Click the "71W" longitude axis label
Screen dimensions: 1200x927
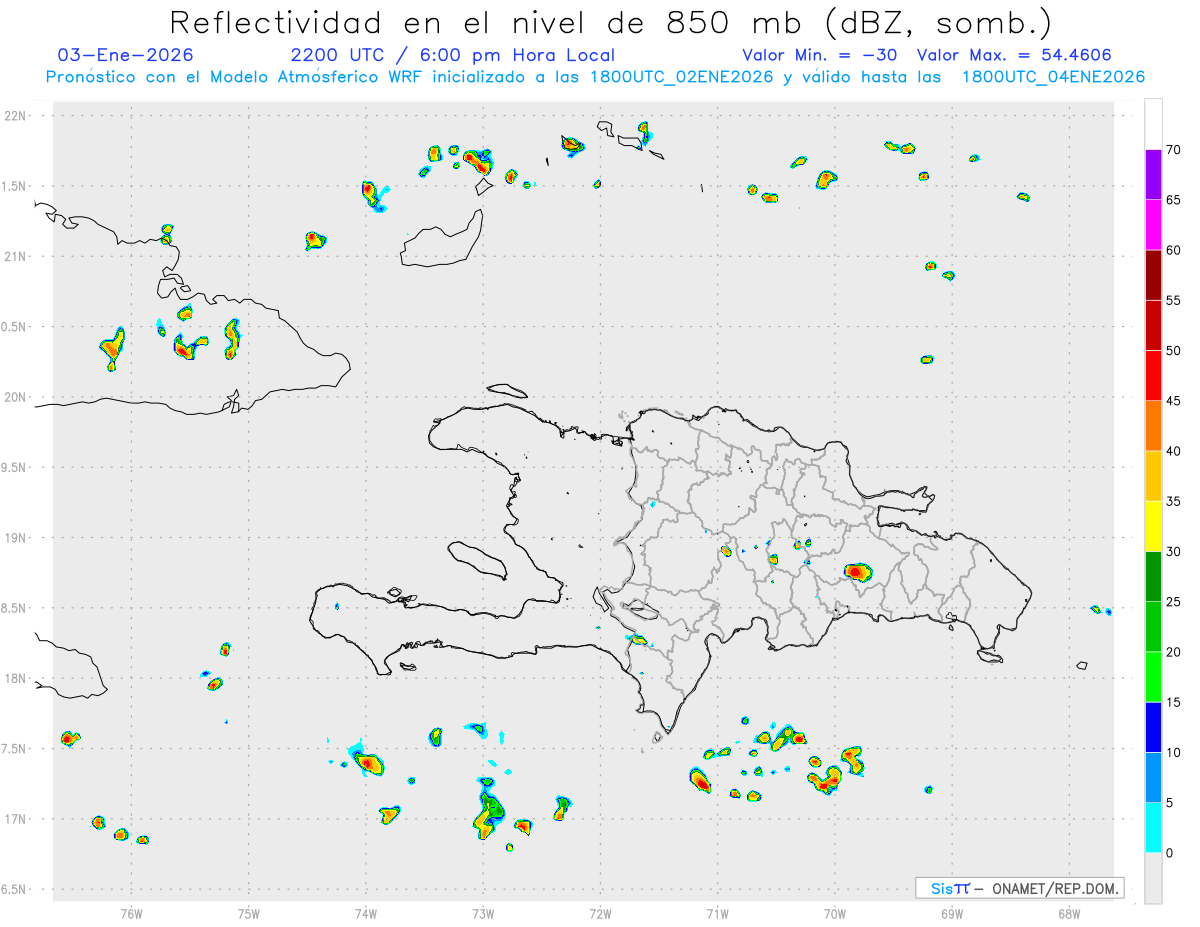point(717,912)
